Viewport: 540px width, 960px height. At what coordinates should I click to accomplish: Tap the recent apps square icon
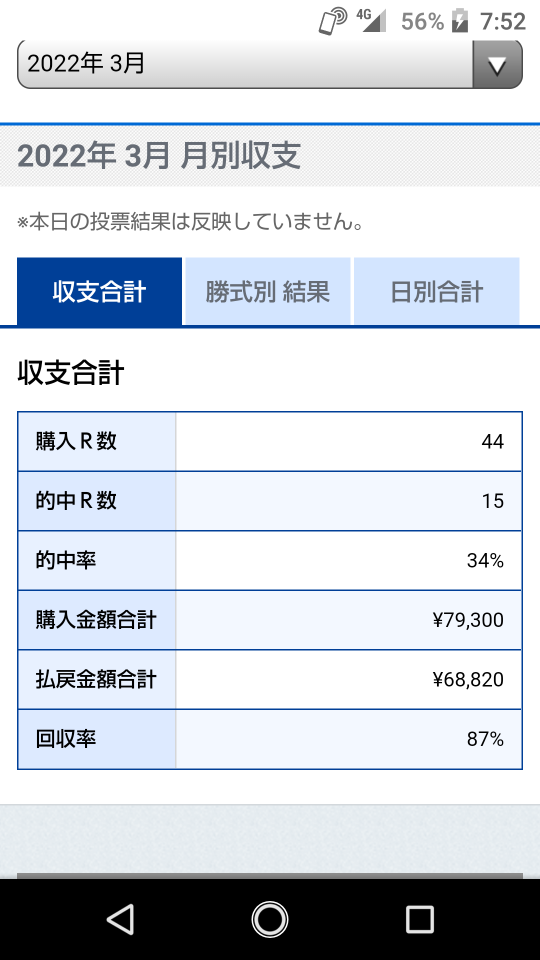pyautogui.click(x=419, y=919)
